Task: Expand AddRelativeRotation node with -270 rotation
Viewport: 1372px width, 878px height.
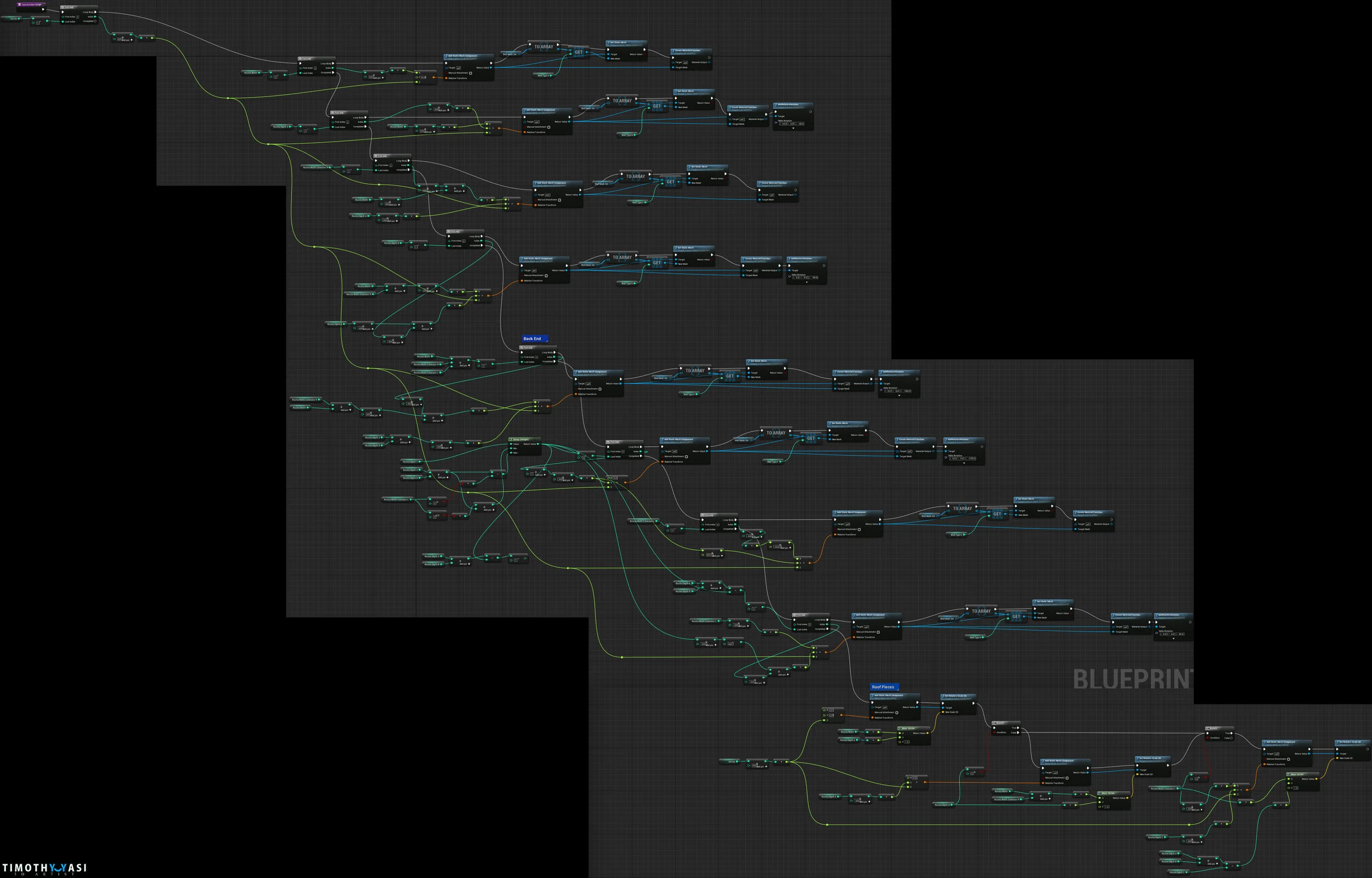Action: 964,463
